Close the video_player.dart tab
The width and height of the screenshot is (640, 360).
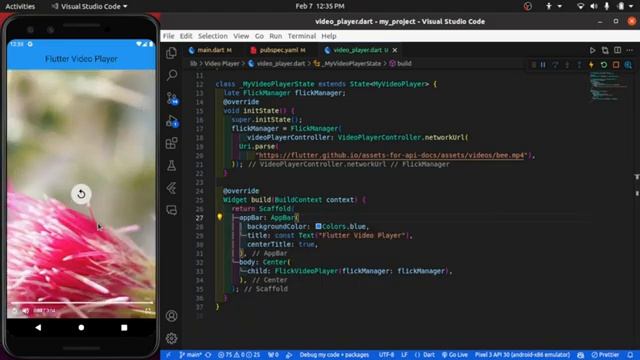(395, 50)
